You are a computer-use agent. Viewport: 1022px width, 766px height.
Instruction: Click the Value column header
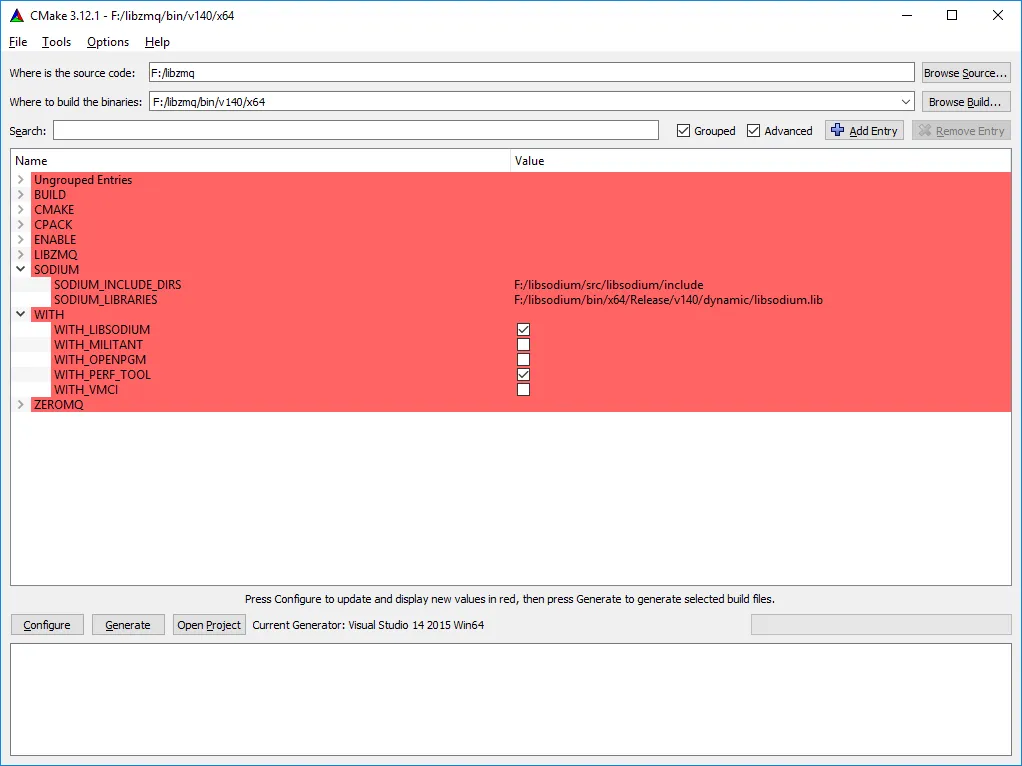click(x=761, y=160)
